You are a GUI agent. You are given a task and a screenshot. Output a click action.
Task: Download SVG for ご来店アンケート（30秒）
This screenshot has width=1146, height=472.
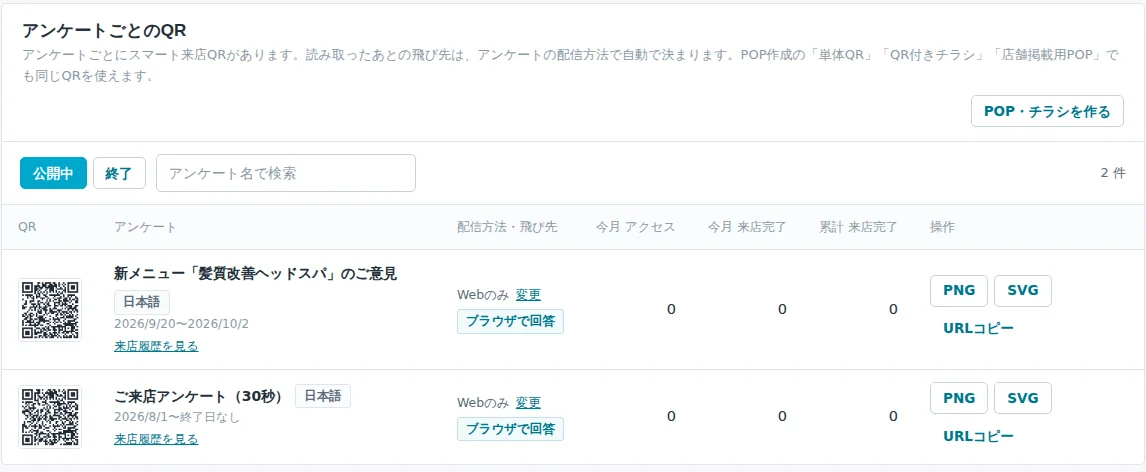tap(1022, 397)
